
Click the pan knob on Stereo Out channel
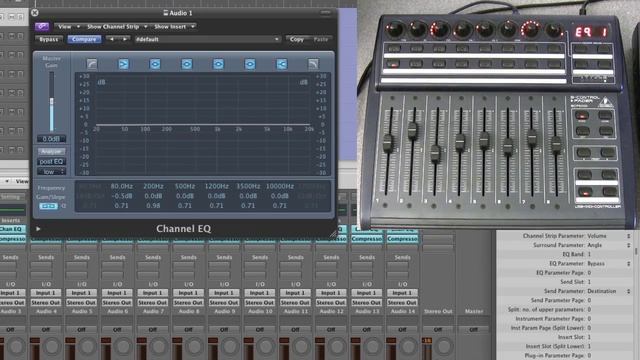444,347
